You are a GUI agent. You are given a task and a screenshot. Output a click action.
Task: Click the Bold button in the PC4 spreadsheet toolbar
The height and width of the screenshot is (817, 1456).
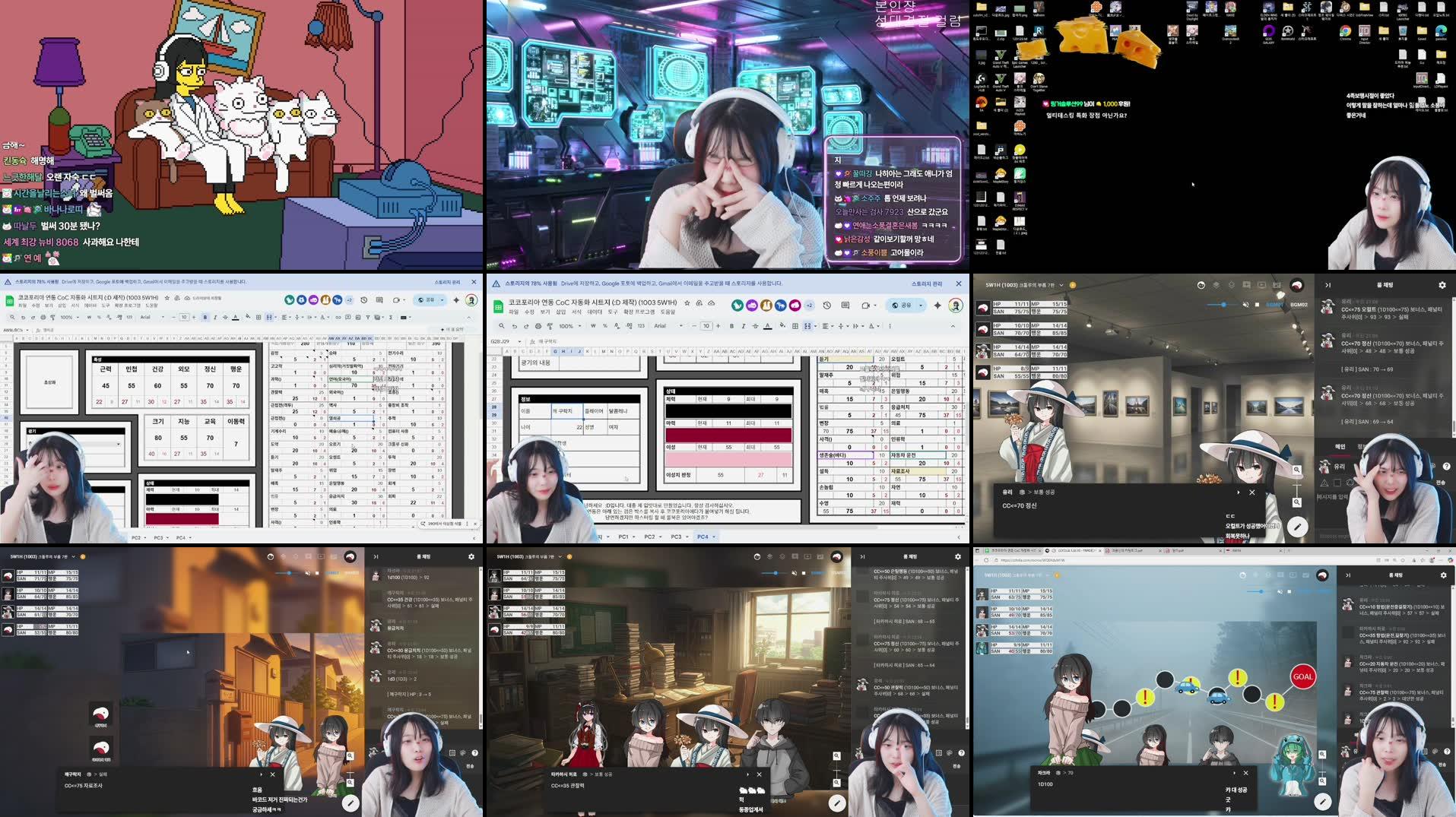[x=731, y=326]
